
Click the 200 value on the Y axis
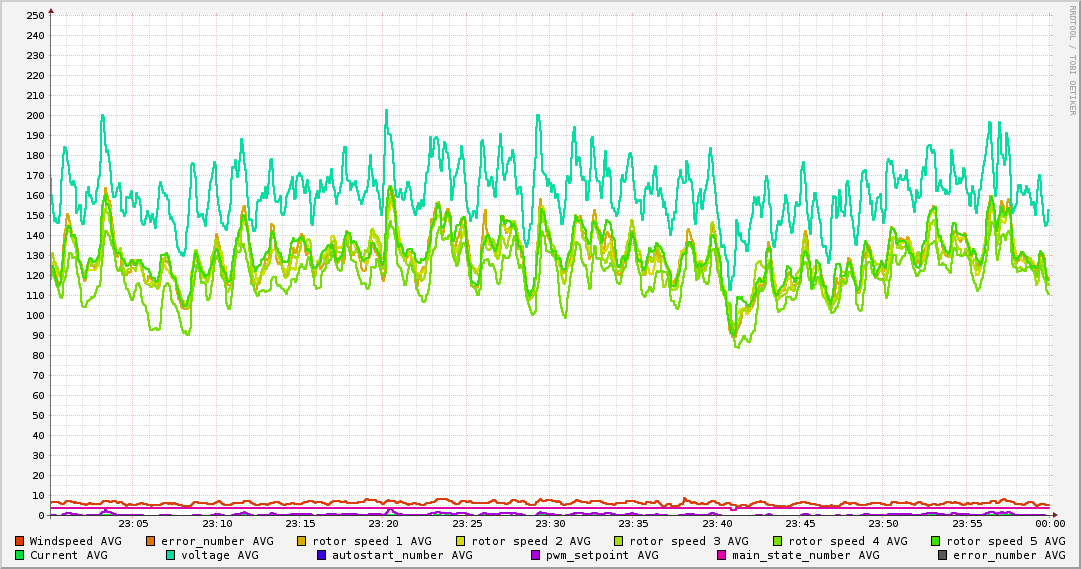tap(34, 116)
